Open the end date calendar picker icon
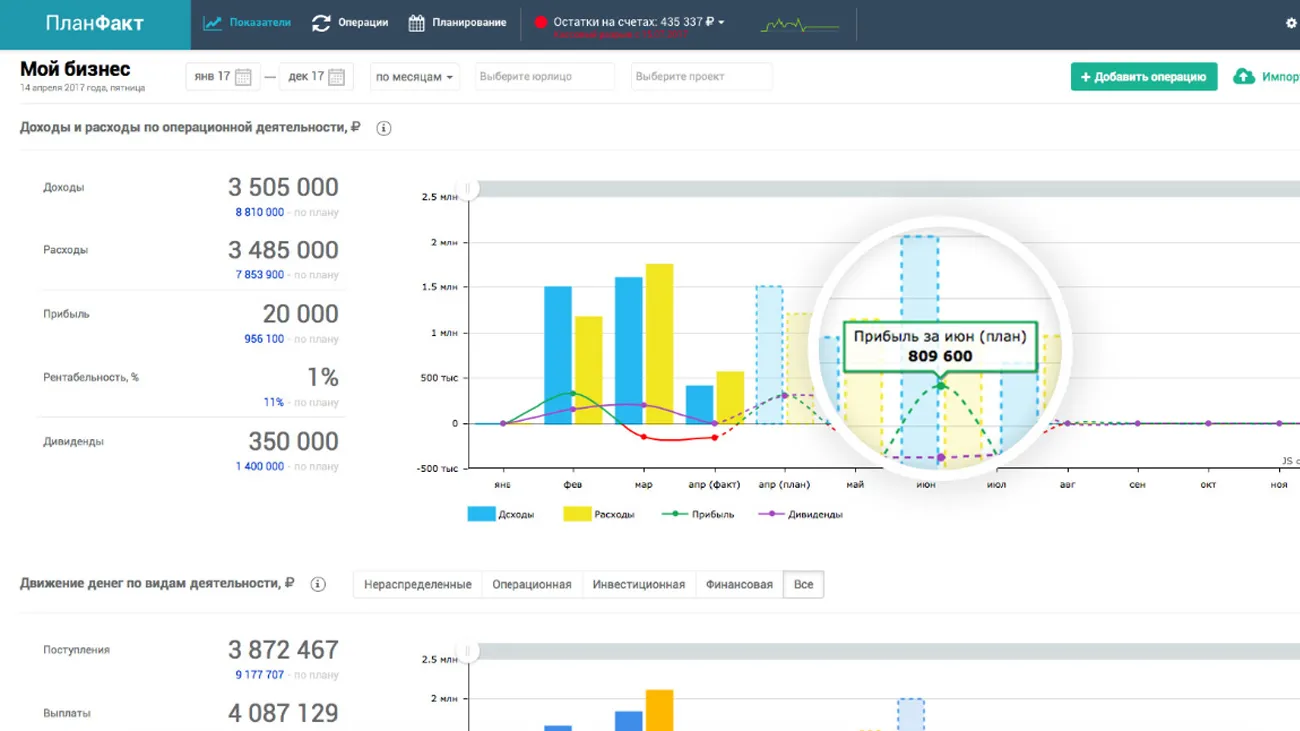The image size is (1300, 731). point(336,77)
